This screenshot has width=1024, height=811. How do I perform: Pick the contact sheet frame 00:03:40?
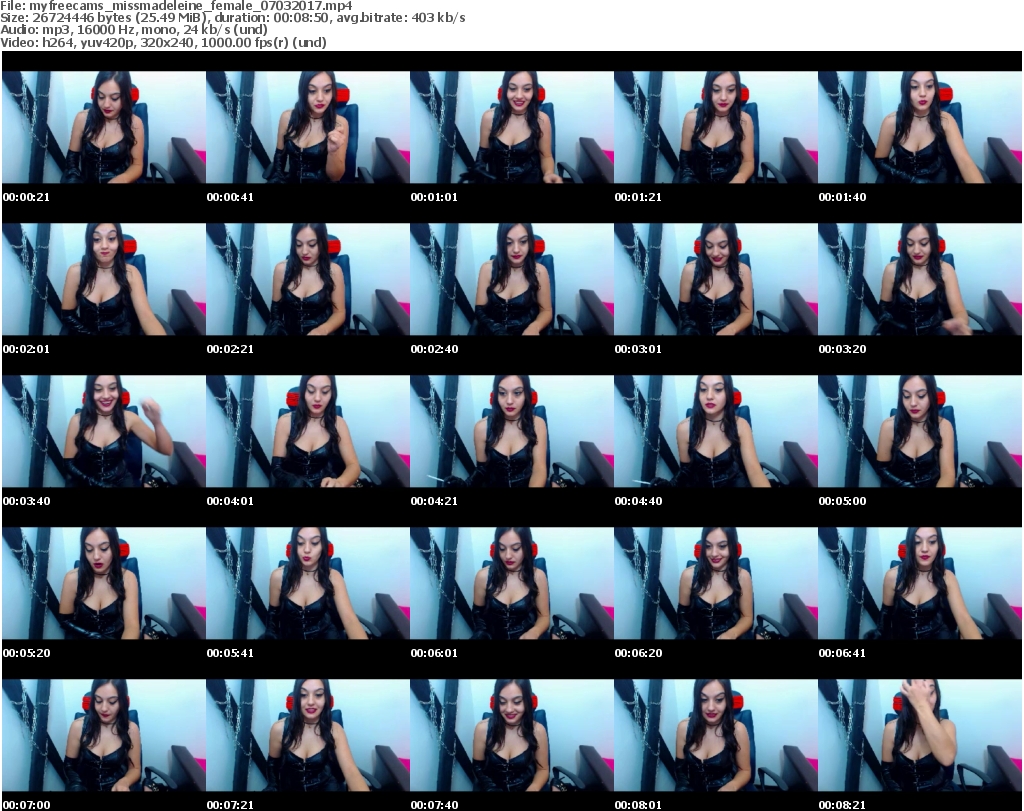point(104,432)
